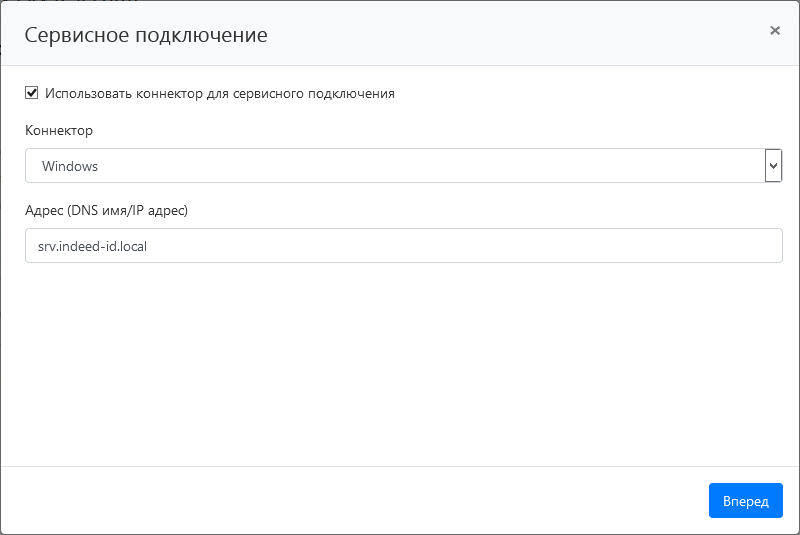800x535 pixels.
Task: Uncheck the service connection connector checkbox
Action: [32, 93]
